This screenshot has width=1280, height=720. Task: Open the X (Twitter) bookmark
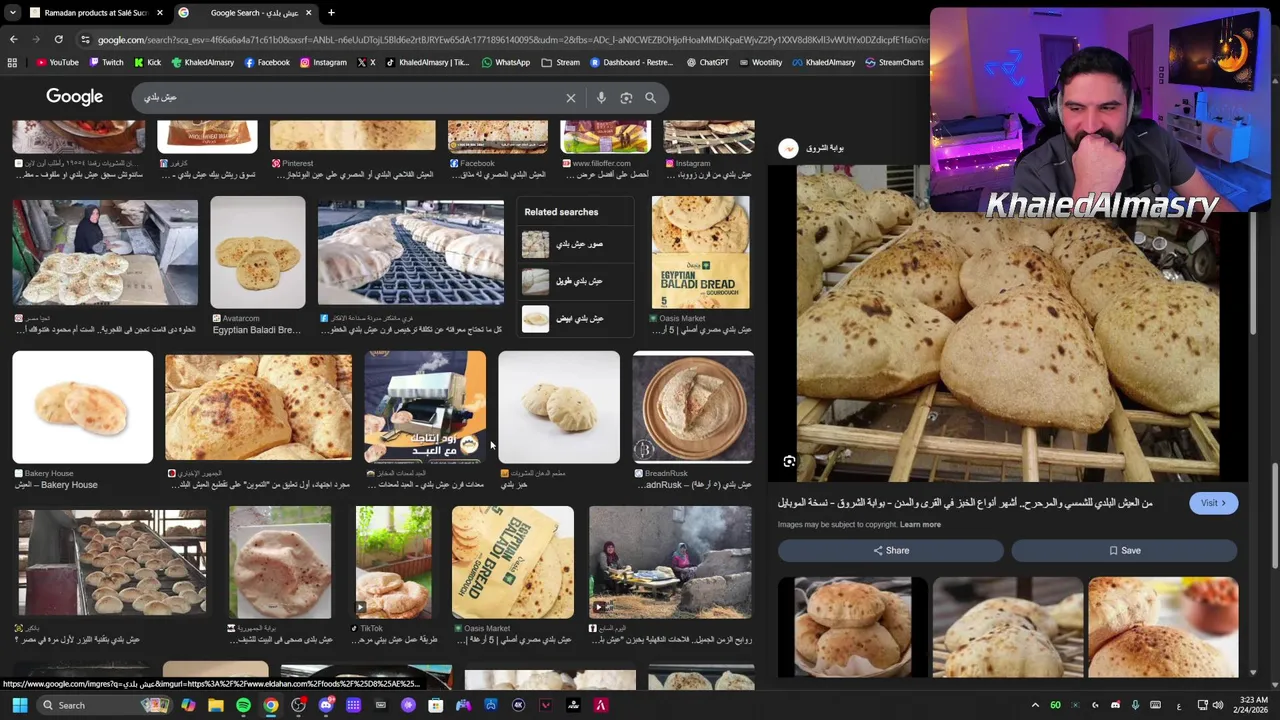click(366, 62)
